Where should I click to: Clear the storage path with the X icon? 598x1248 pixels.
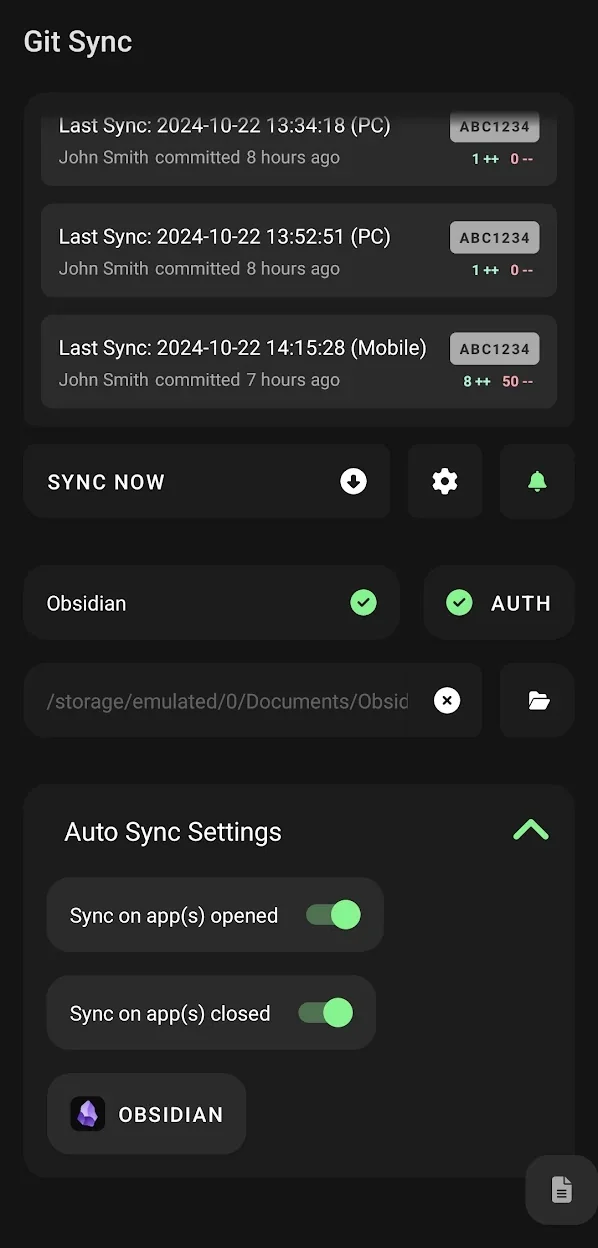pos(447,700)
